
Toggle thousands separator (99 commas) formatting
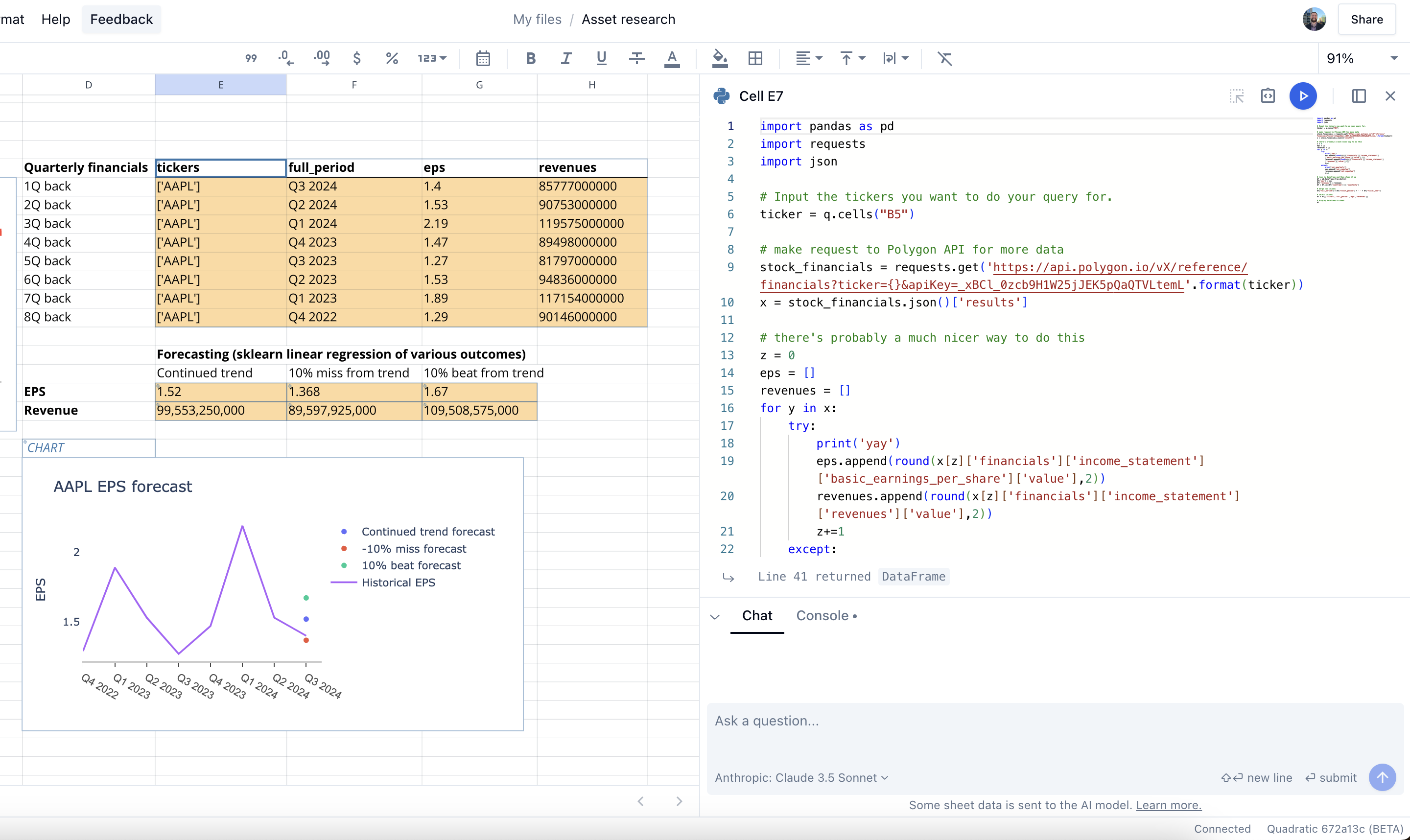pos(251,58)
